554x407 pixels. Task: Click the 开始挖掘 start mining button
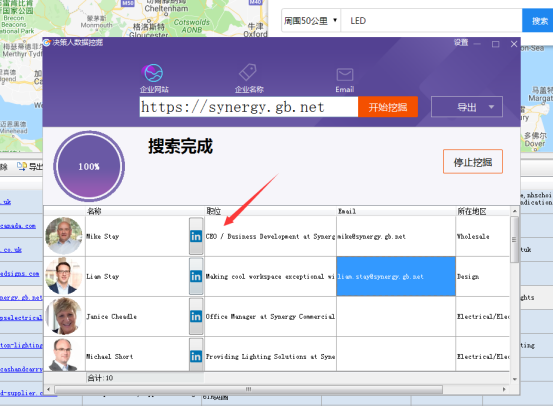388,107
